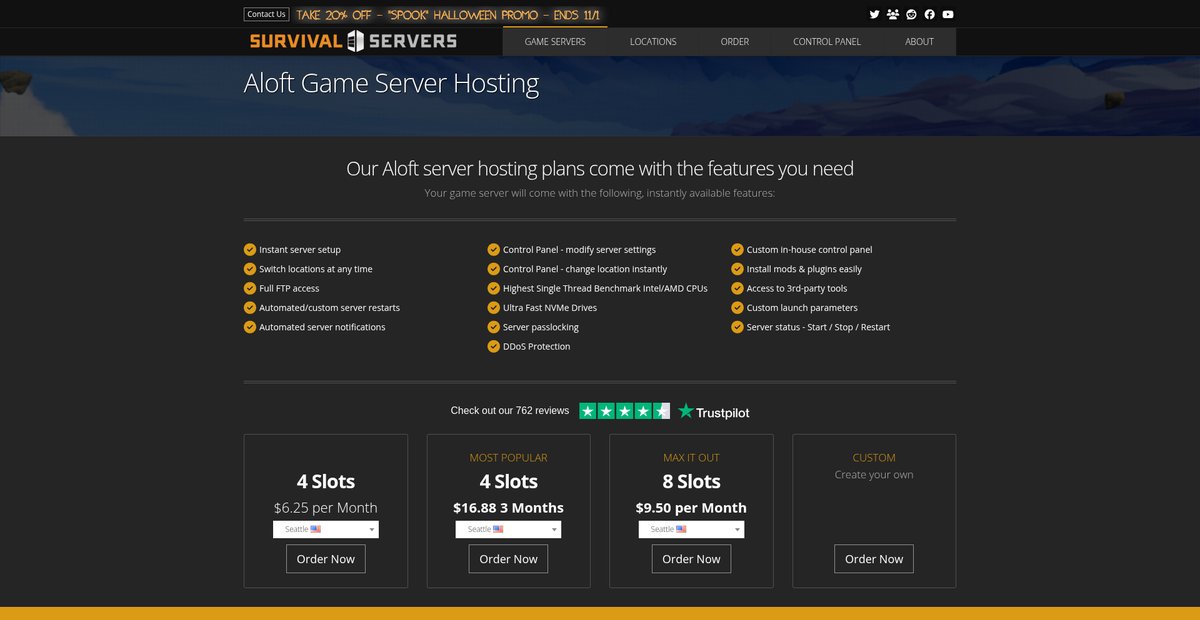This screenshot has height=620, width=1200.
Task: Open the Twitter icon link
Action: [874, 14]
